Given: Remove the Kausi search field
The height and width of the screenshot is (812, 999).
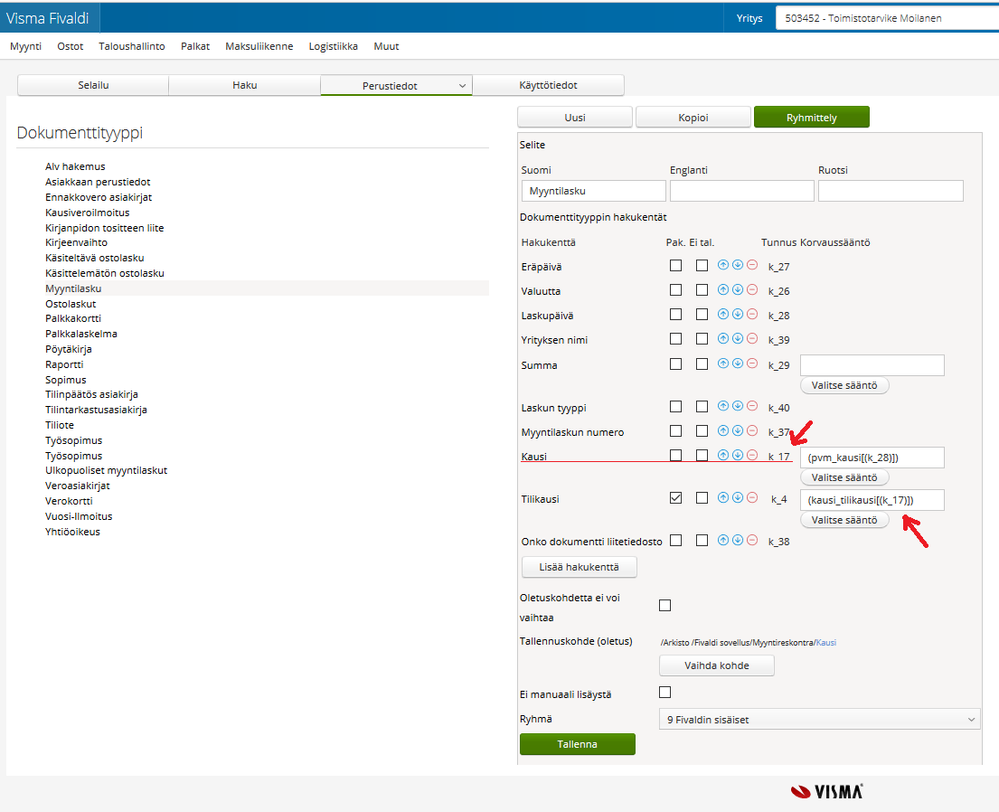Looking at the screenshot, I should click(752, 455).
